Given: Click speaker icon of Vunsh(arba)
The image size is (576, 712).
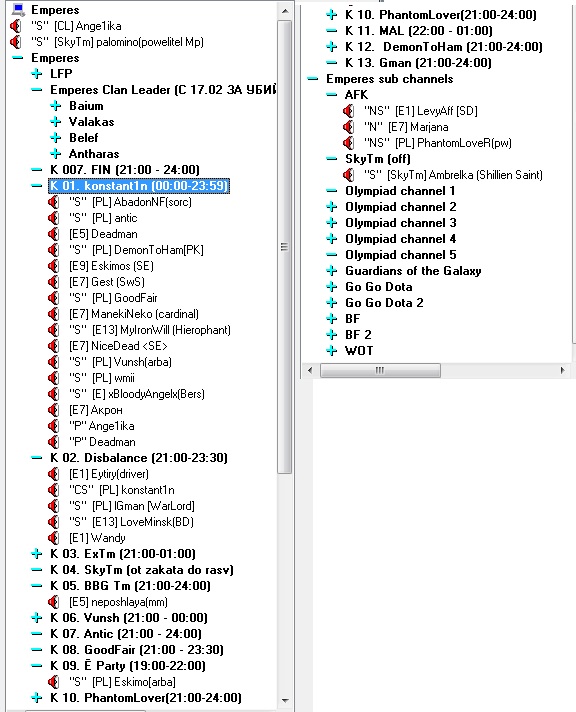Looking at the screenshot, I should (x=54, y=362).
